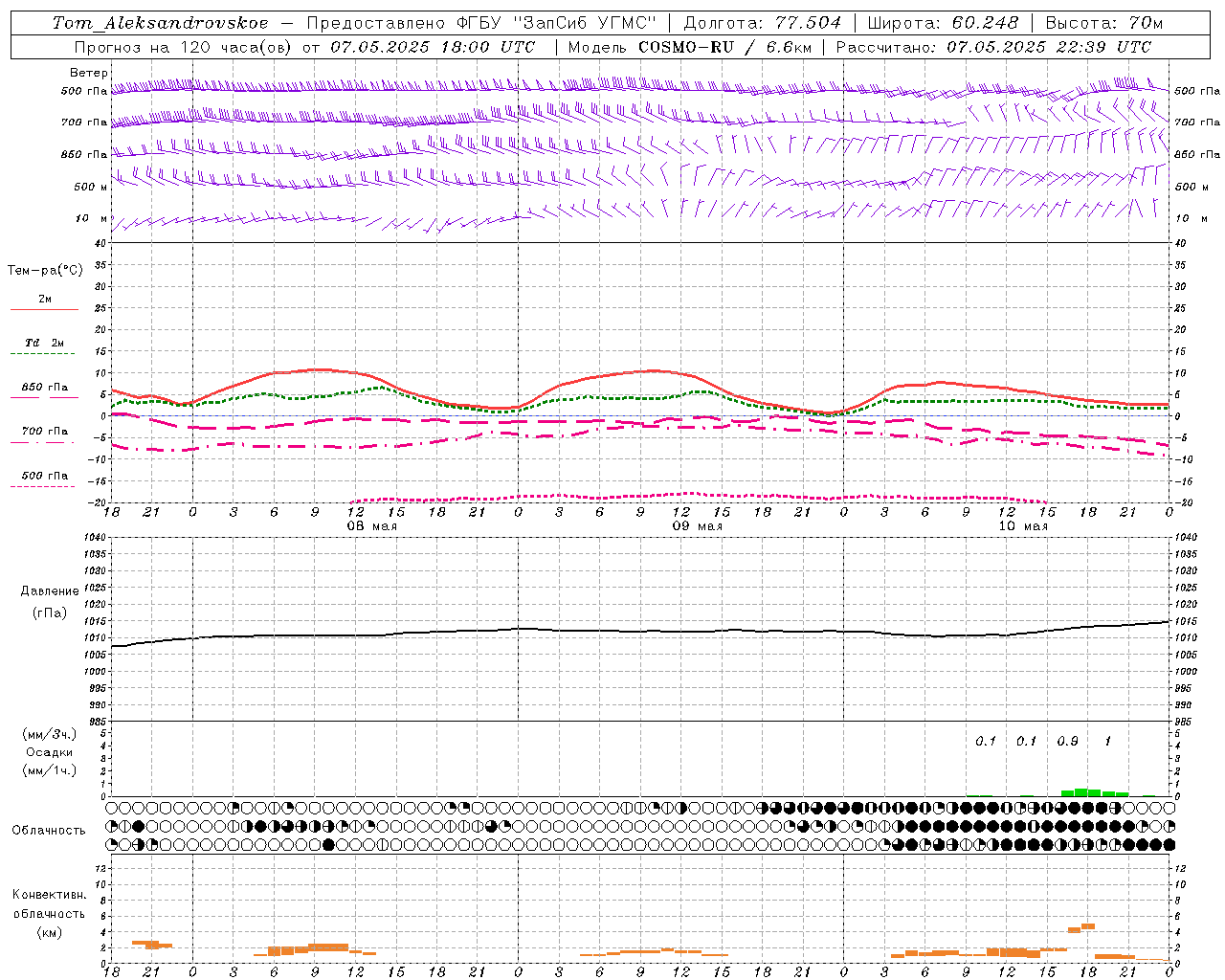Click the station name Tom_Aleksandrovskoe

161,23
